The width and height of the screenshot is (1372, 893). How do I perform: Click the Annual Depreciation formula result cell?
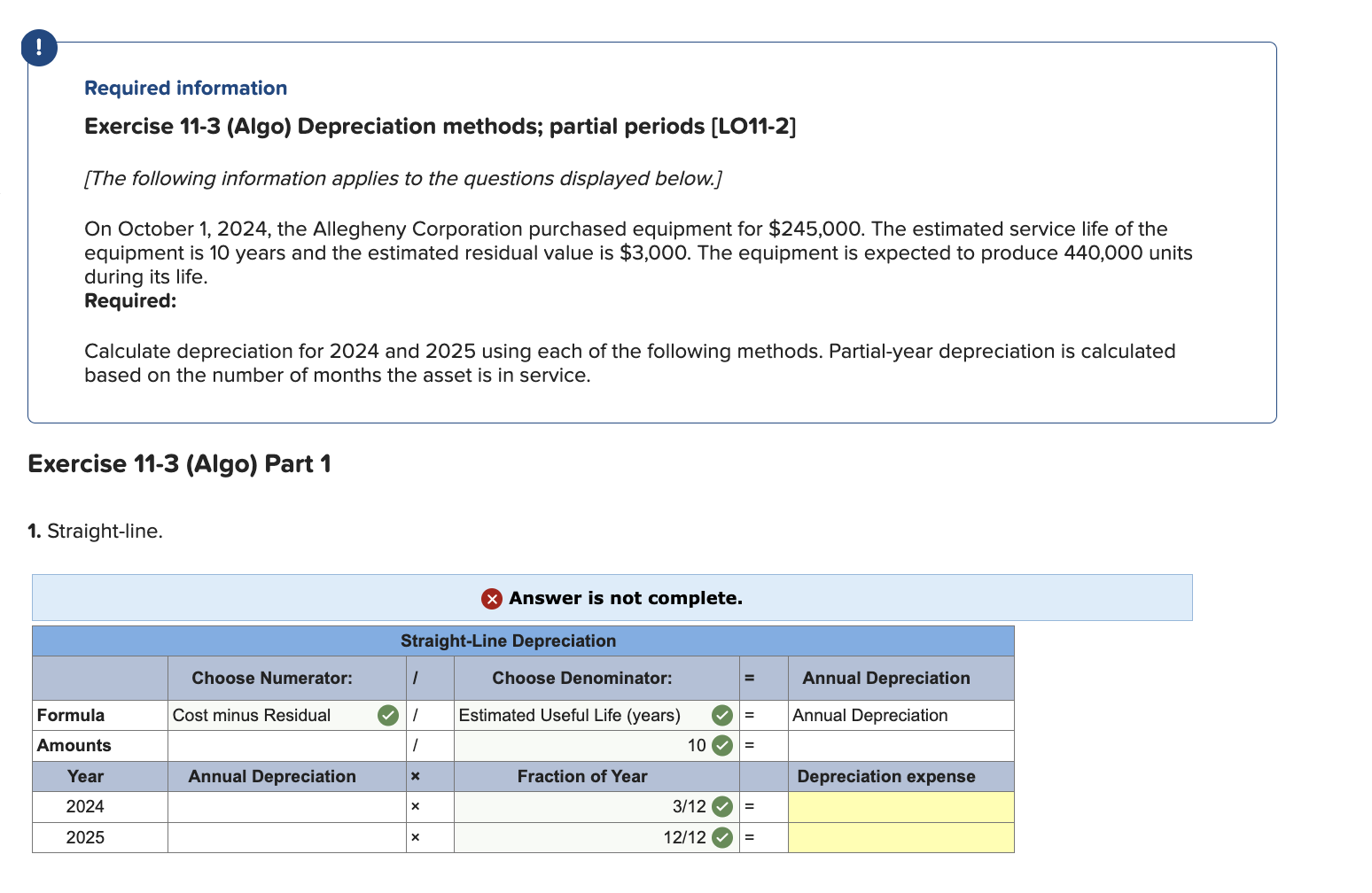tap(900, 715)
